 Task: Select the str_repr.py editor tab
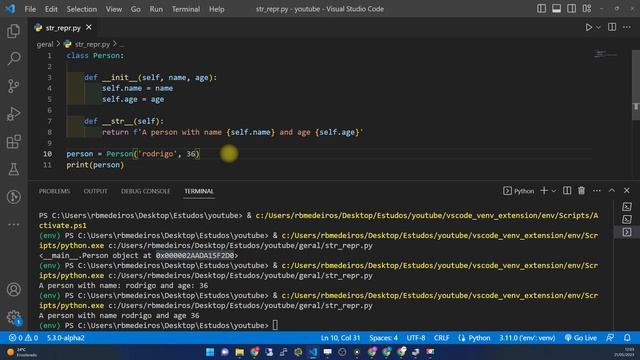coord(63,28)
